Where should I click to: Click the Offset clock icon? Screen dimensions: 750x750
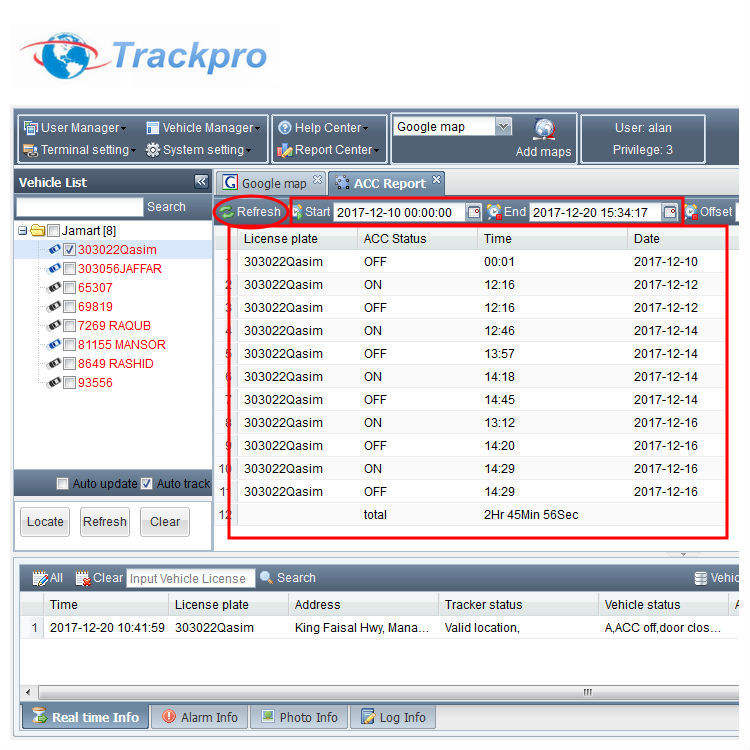(x=691, y=212)
